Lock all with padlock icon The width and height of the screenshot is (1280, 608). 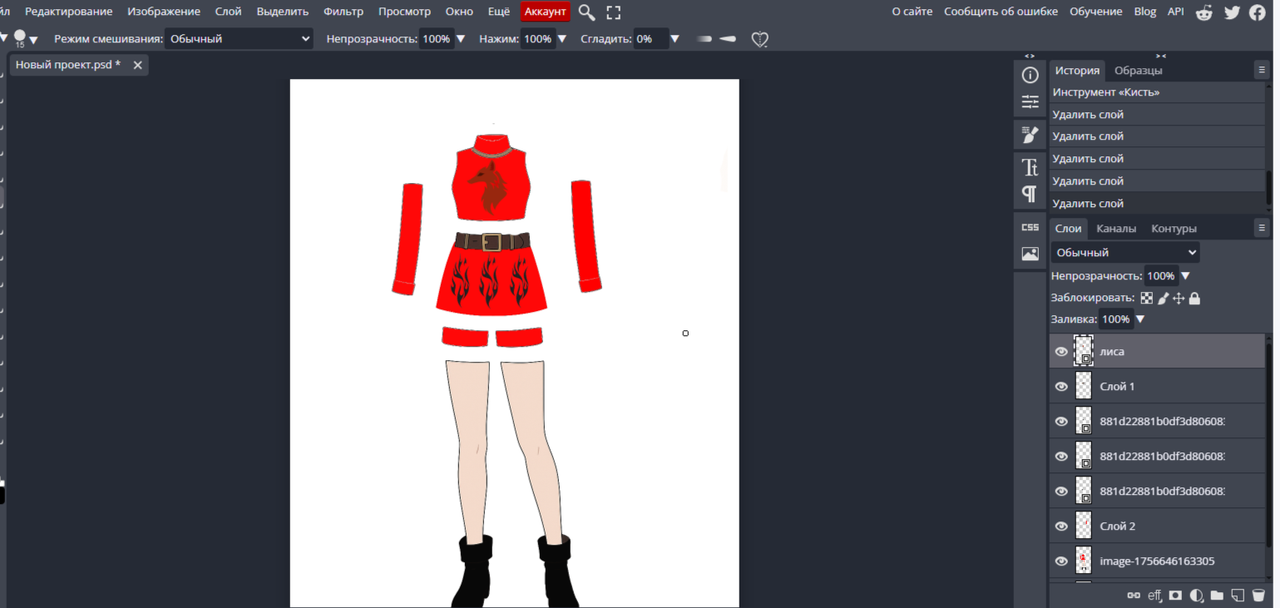point(1194,298)
